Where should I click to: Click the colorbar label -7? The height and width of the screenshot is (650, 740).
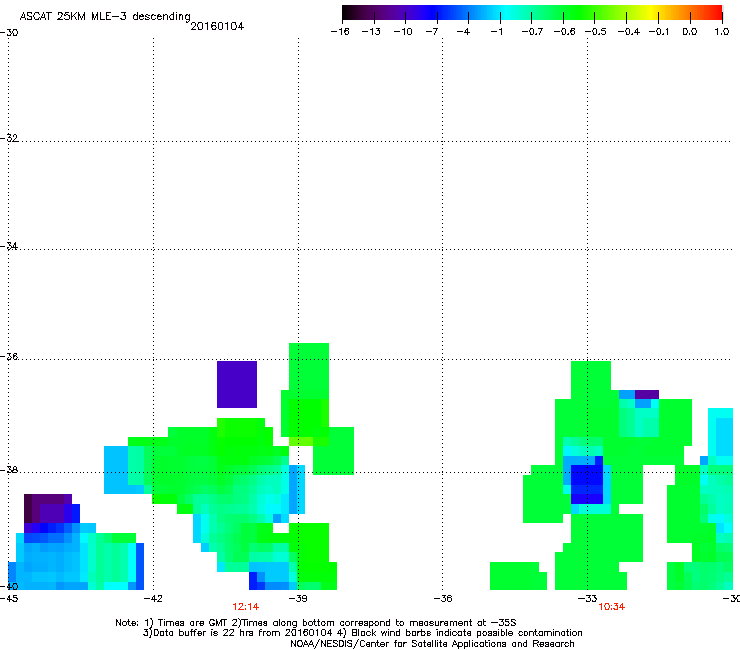tap(432, 32)
